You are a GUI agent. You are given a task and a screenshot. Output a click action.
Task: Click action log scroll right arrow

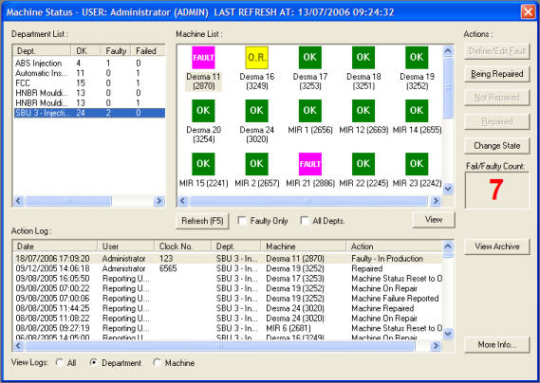pos(436,346)
